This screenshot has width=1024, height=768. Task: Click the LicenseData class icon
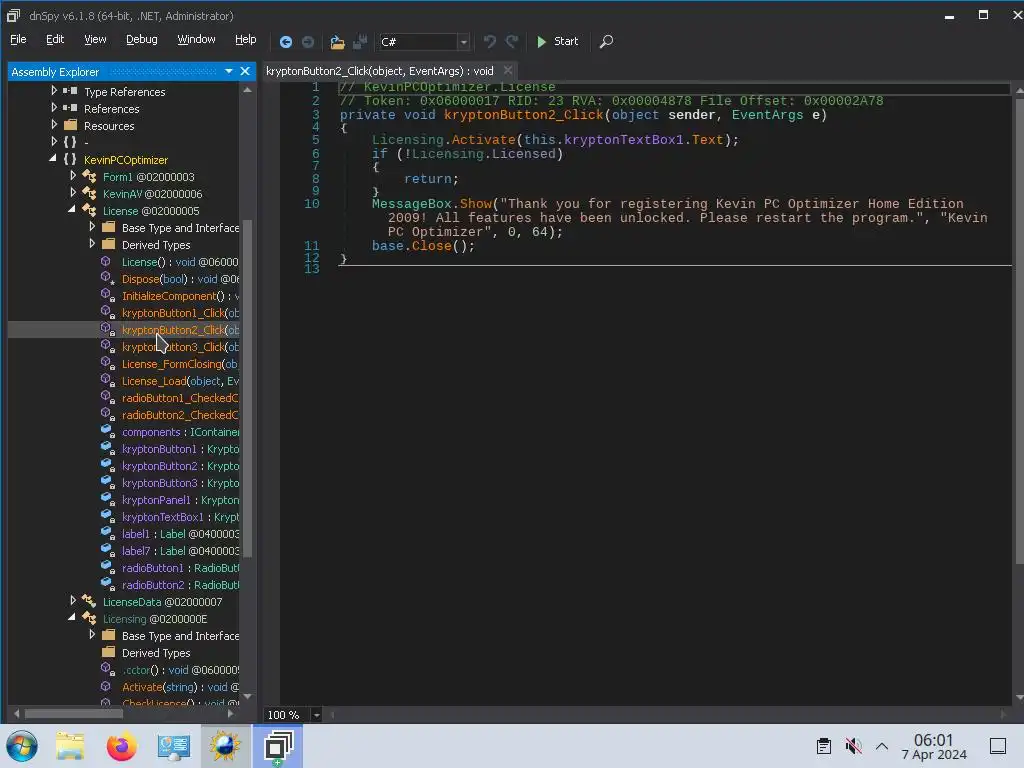(x=89, y=601)
